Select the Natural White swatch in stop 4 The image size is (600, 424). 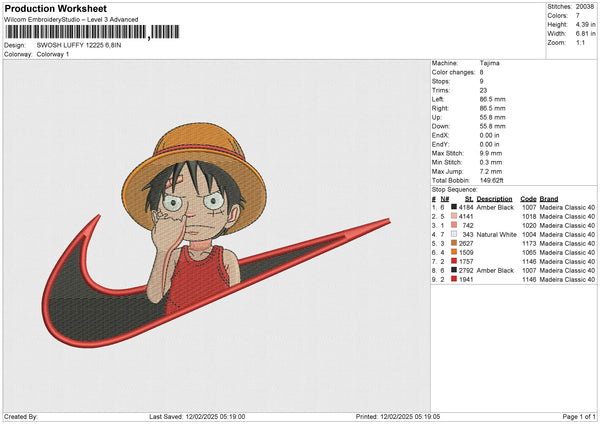(x=454, y=234)
